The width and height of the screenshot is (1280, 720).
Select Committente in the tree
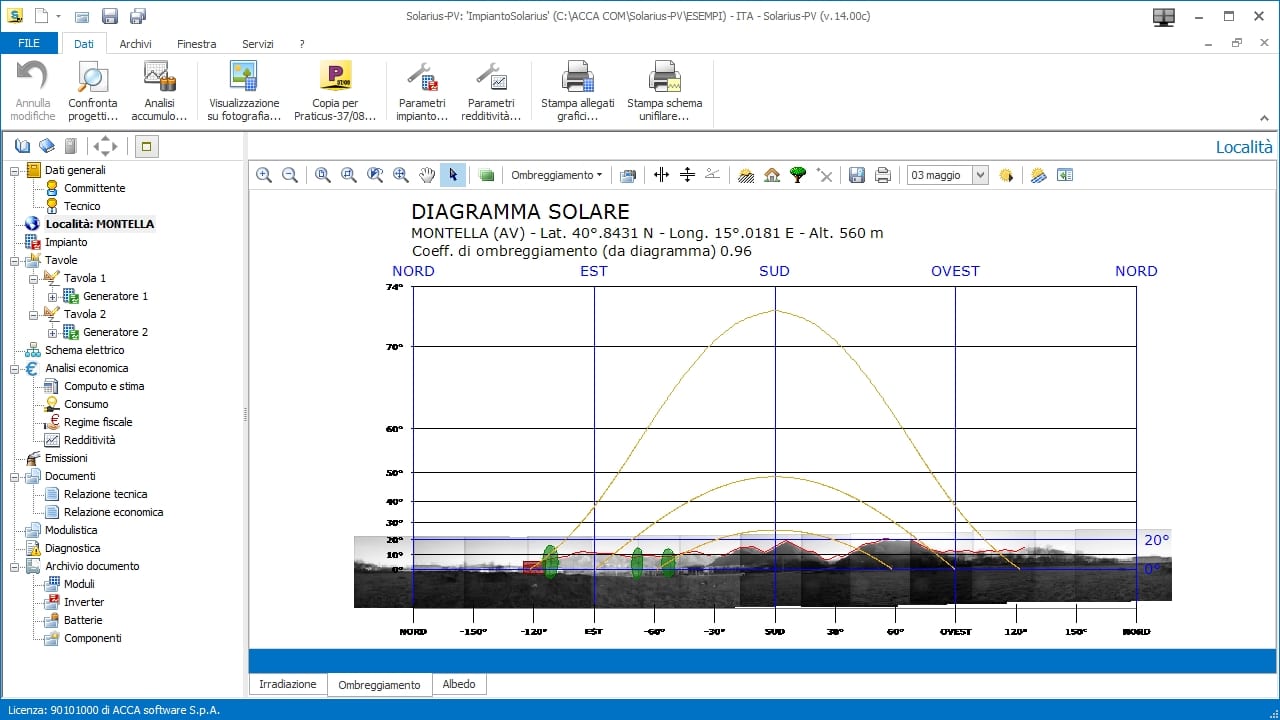(x=95, y=188)
